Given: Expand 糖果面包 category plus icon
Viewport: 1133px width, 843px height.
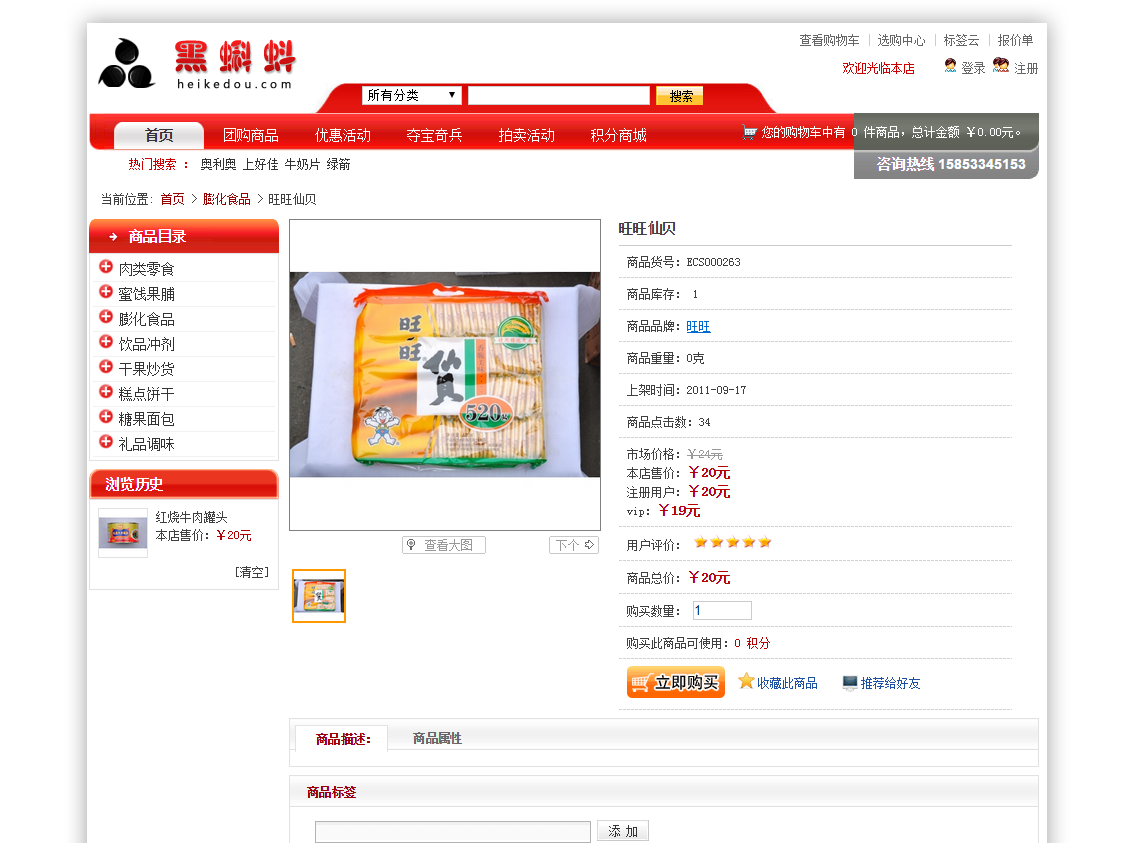Looking at the screenshot, I should [105, 417].
